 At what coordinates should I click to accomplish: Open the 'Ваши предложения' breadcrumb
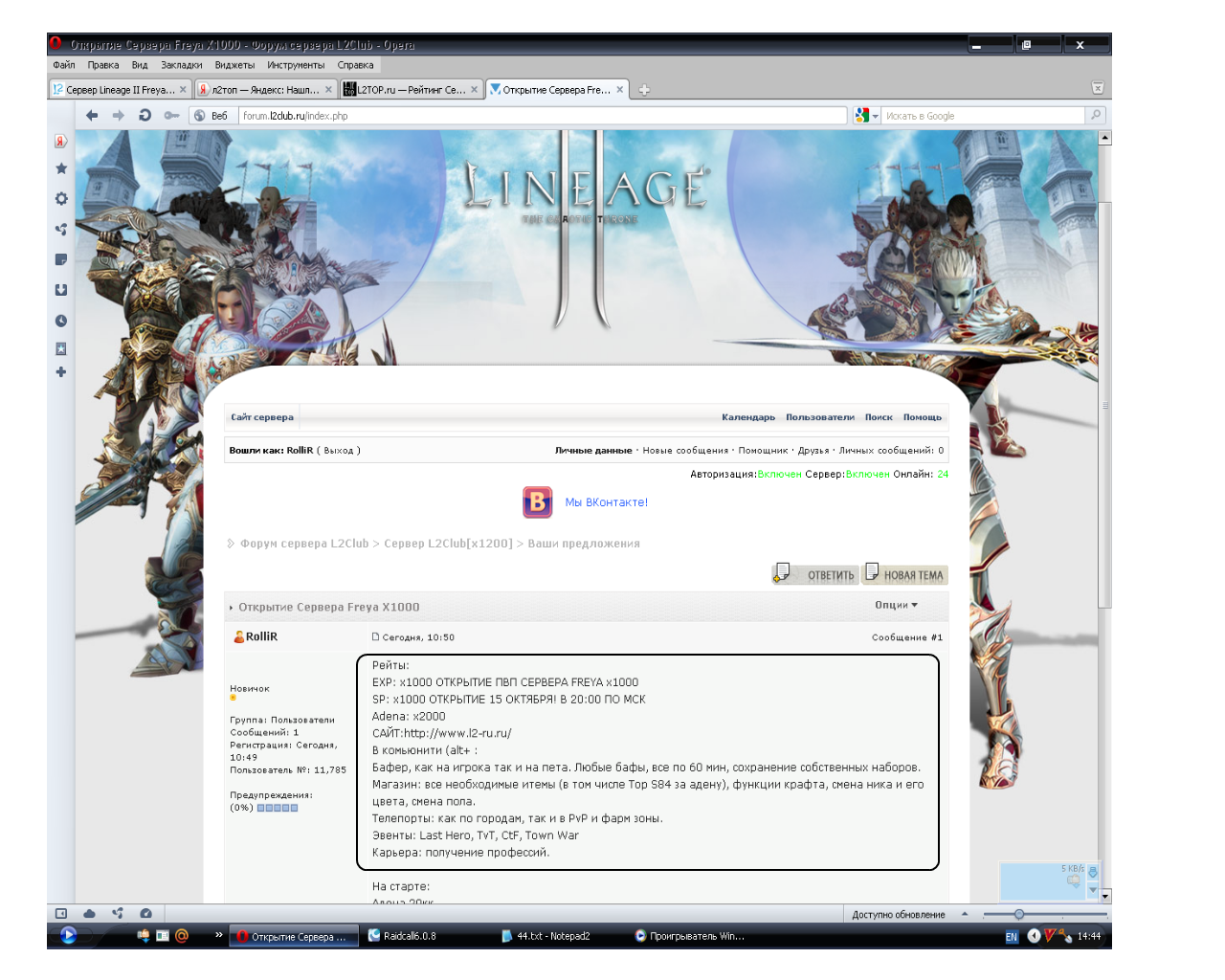(584, 544)
